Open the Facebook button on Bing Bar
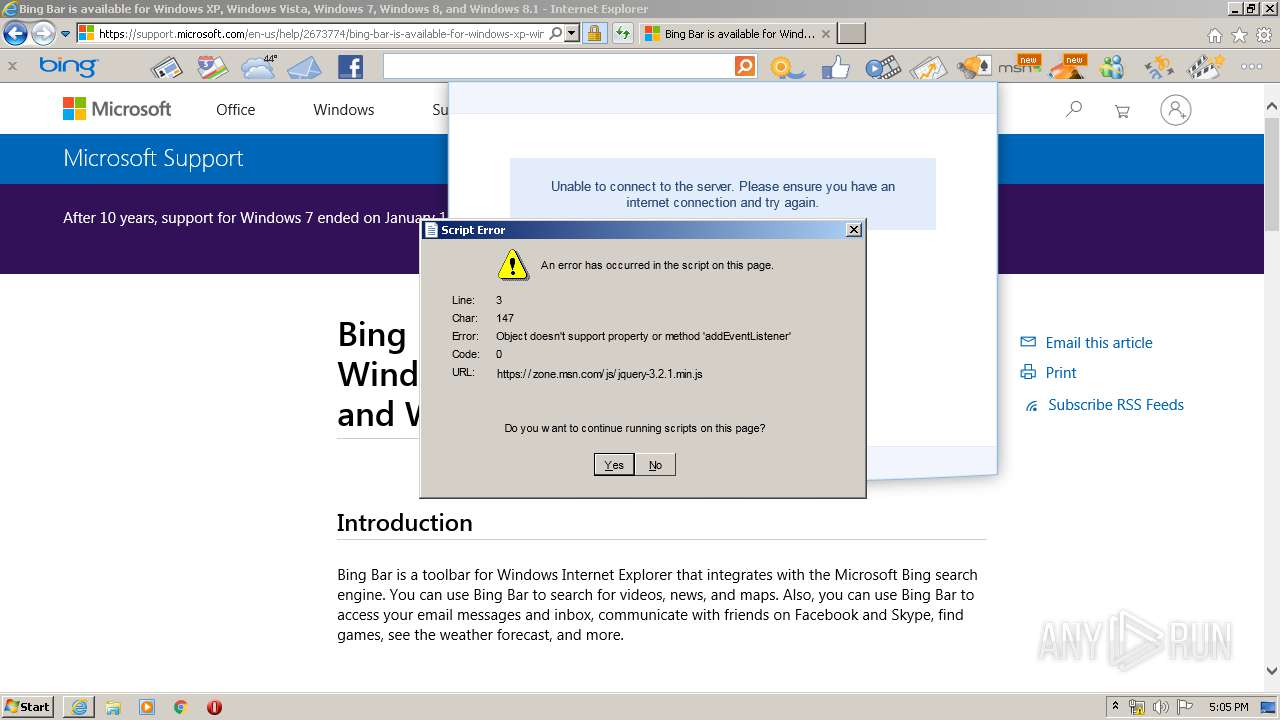Image resolution: width=1280 pixels, height=720 pixels. (x=350, y=67)
